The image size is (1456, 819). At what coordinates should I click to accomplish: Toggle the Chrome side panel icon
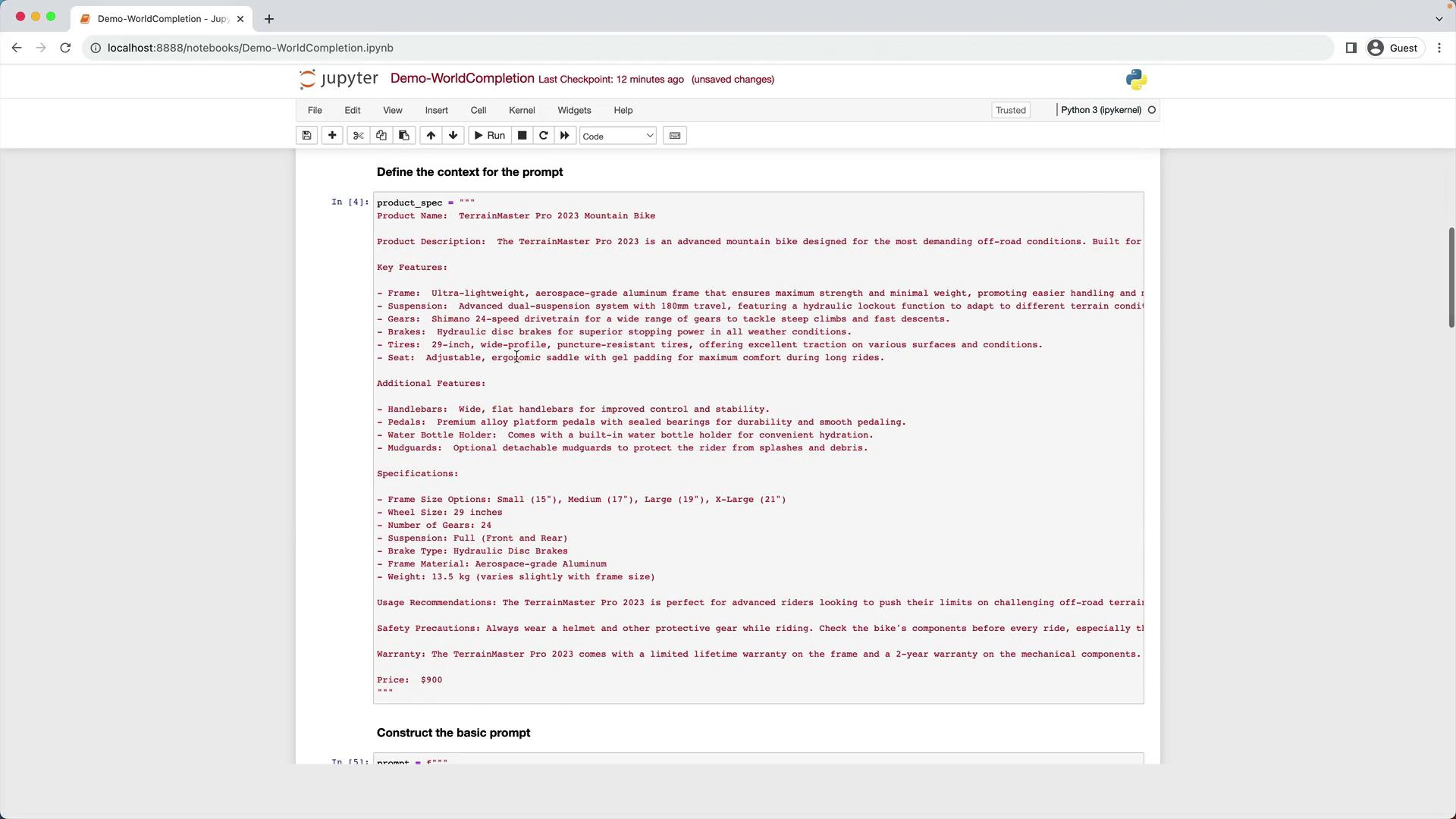coord(1351,48)
